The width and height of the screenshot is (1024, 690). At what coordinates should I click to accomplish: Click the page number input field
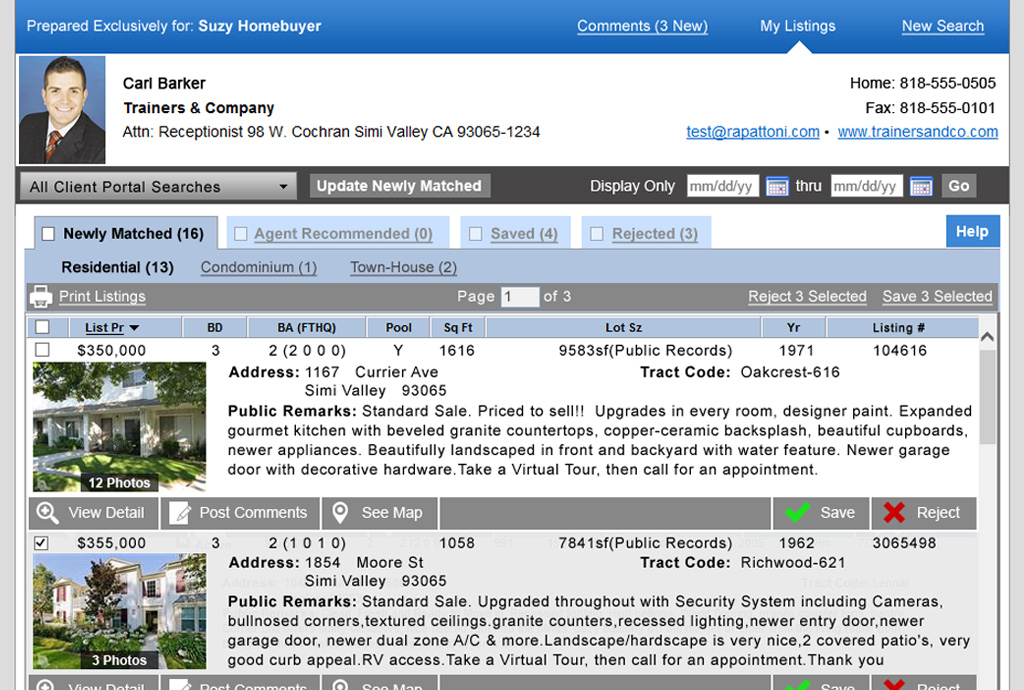point(519,296)
